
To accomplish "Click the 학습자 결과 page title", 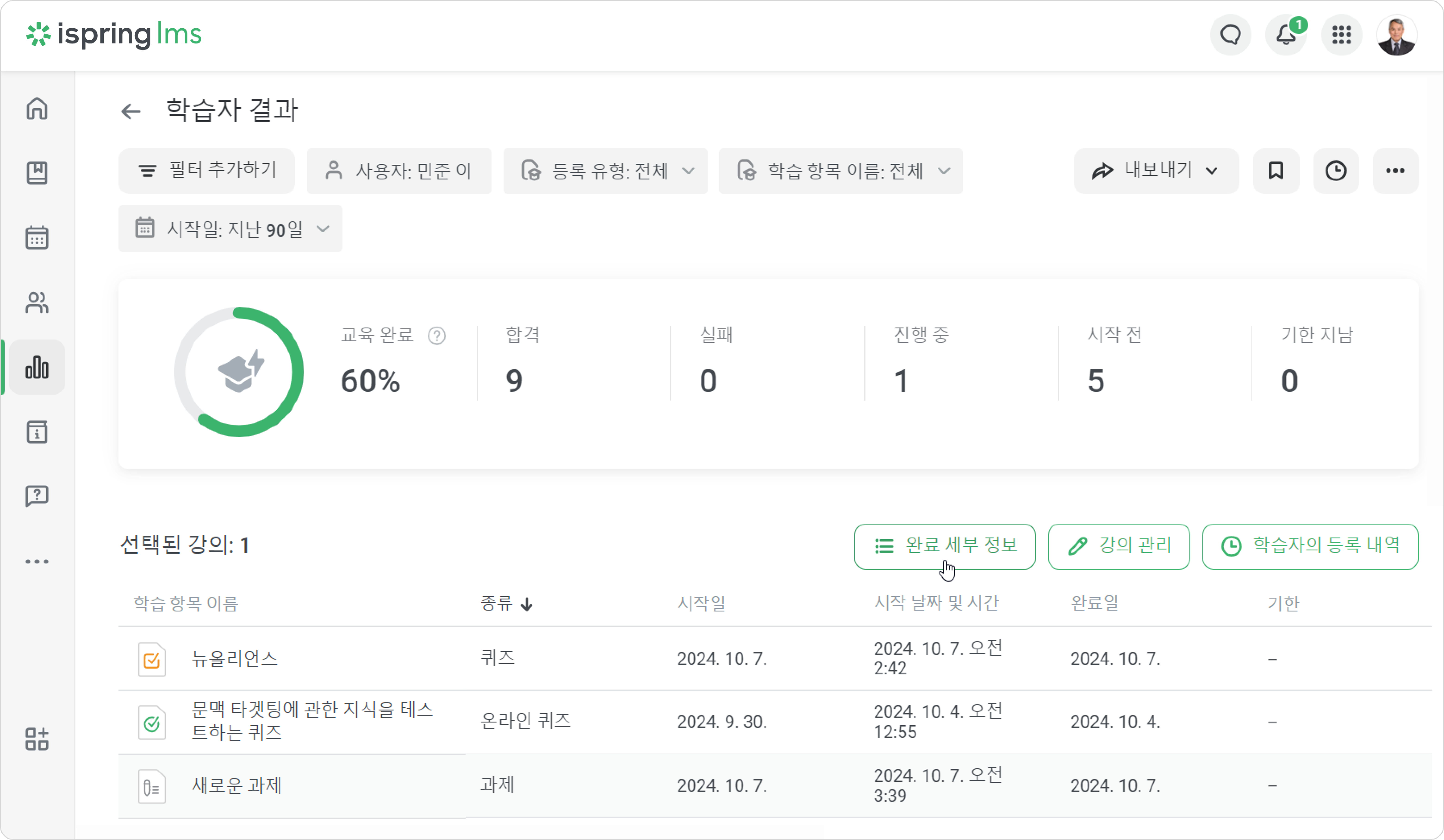I will pos(232,111).
